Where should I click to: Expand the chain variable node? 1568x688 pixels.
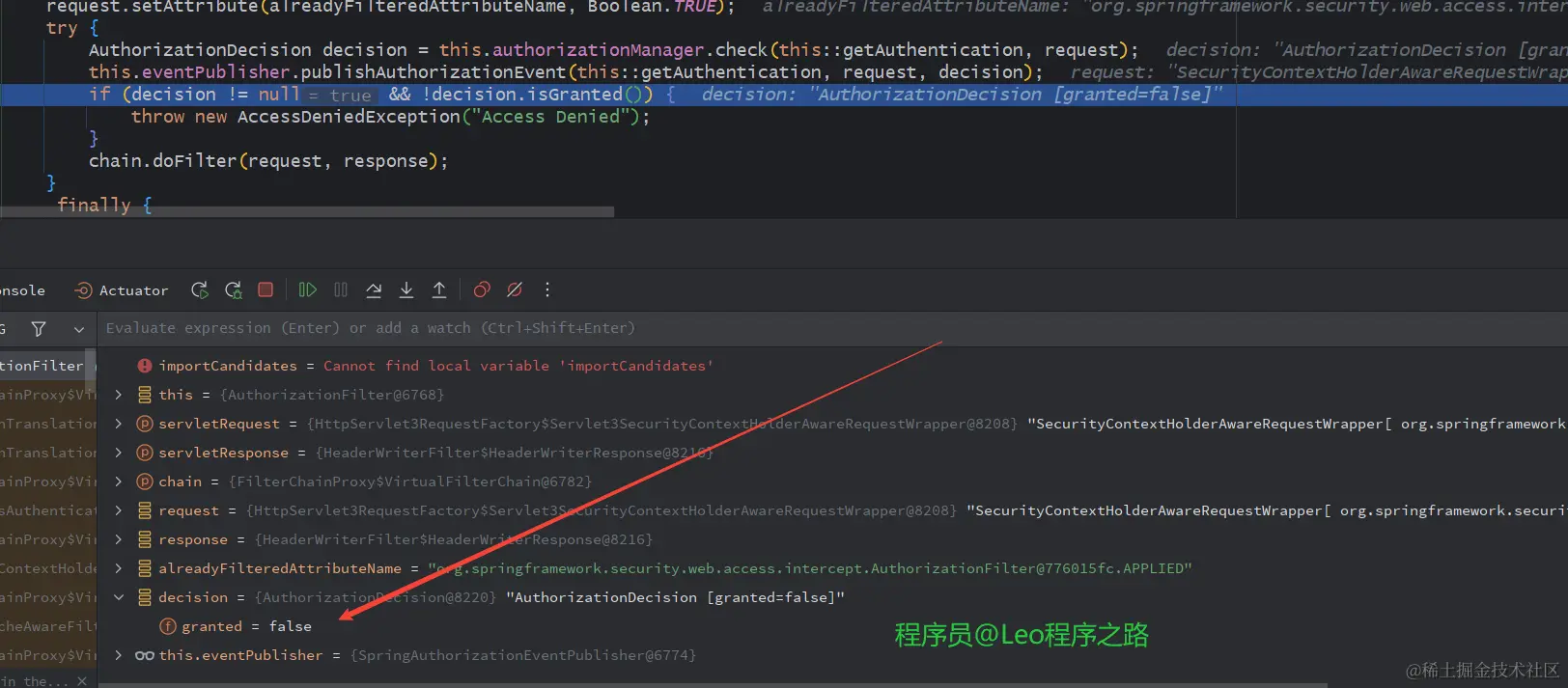point(119,482)
